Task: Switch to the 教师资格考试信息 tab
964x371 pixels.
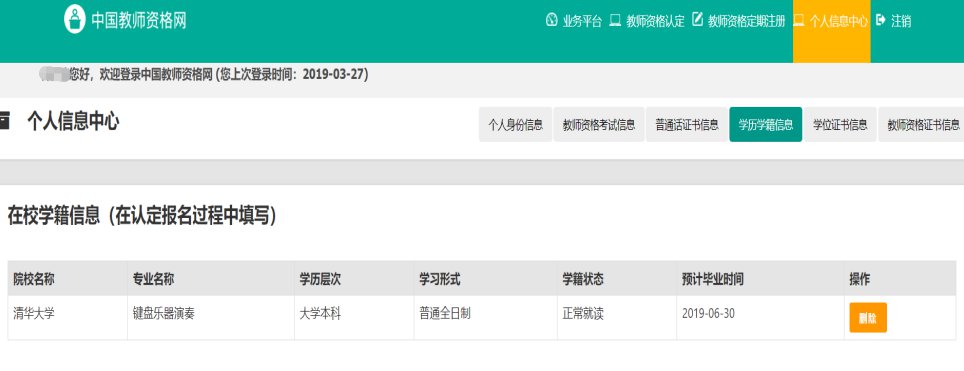Action: [599, 124]
